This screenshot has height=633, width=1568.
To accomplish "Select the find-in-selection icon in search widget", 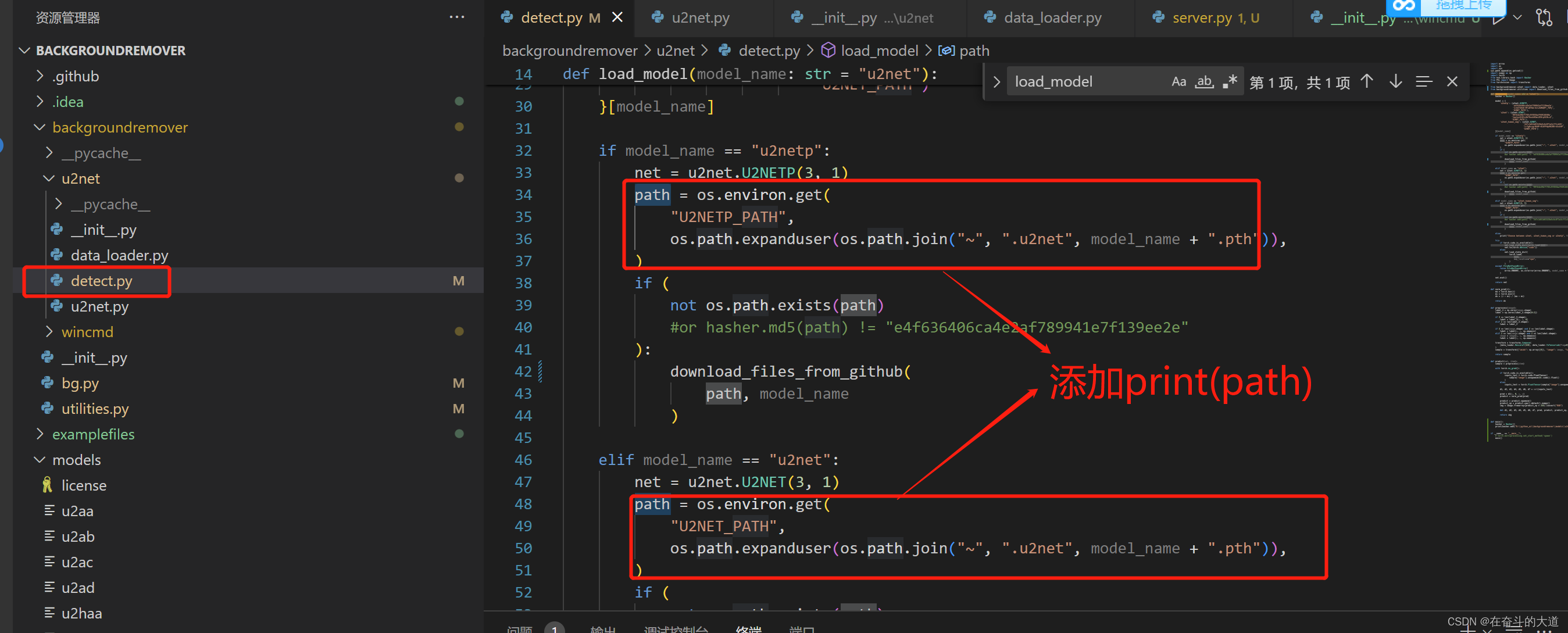I will [x=1425, y=81].
